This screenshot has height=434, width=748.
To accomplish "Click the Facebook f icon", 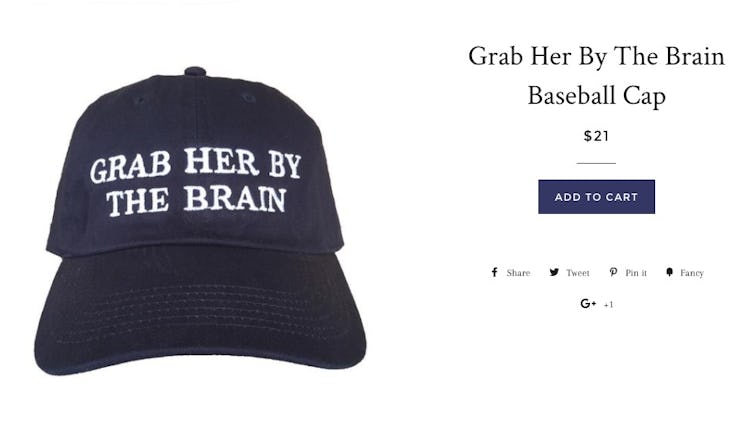I will pyautogui.click(x=495, y=272).
